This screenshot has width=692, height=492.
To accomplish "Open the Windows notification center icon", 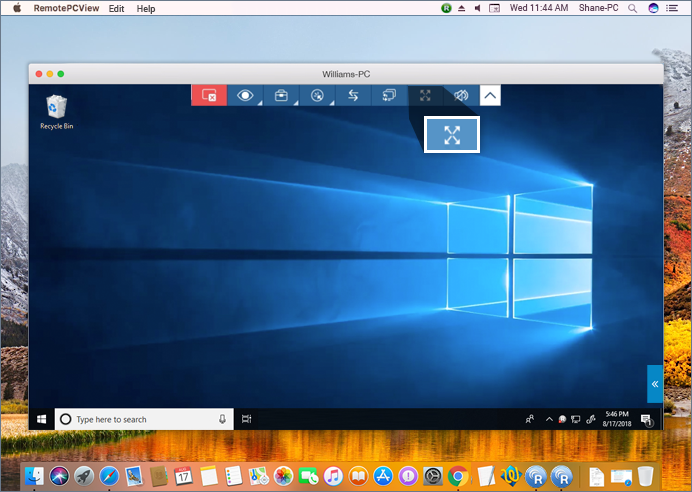I will point(647,419).
